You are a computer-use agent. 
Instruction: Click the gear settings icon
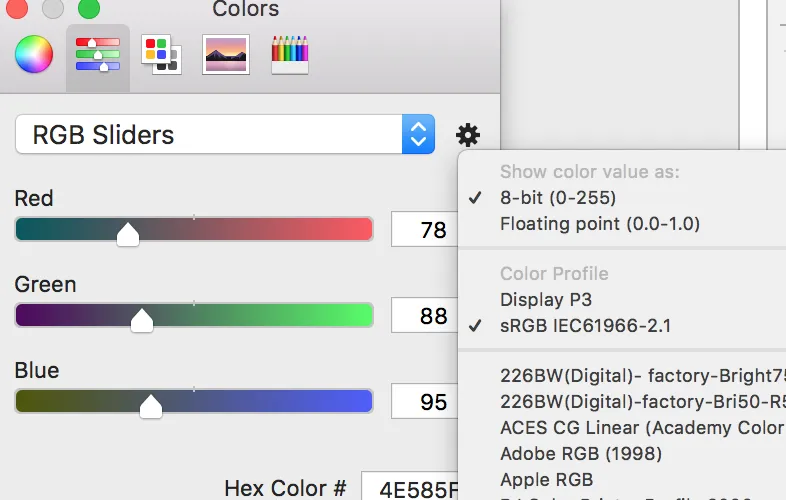(x=467, y=135)
